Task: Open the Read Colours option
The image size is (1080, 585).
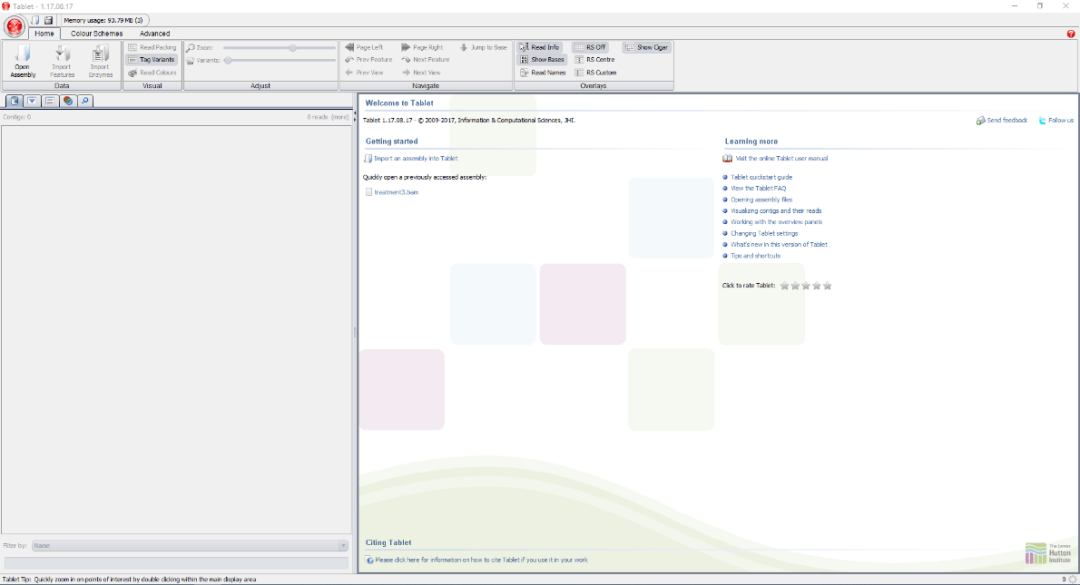Action: 152,72
